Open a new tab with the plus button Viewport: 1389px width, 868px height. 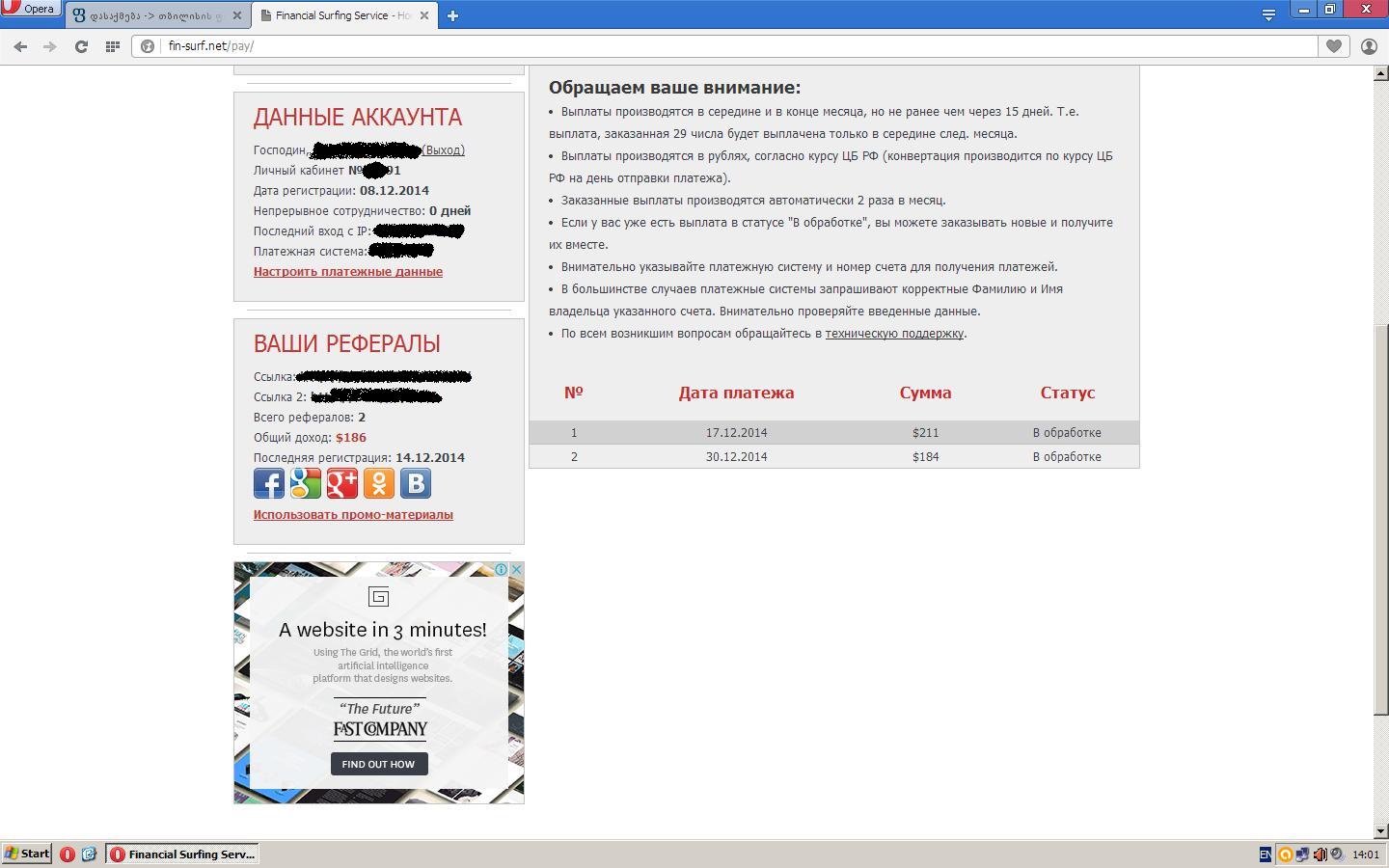click(452, 15)
